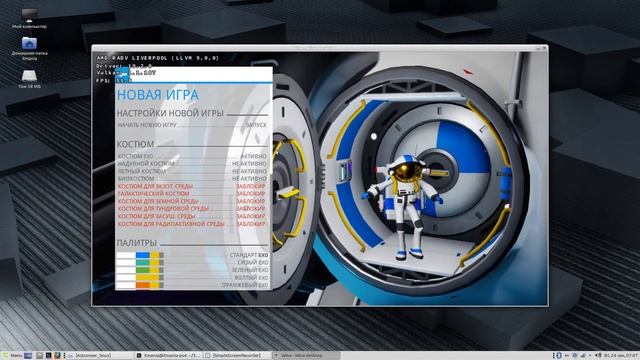Open the volume tray icon
The width and height of the screenshot is (640, 360).
pyautogui.click(x=598, y=356)
